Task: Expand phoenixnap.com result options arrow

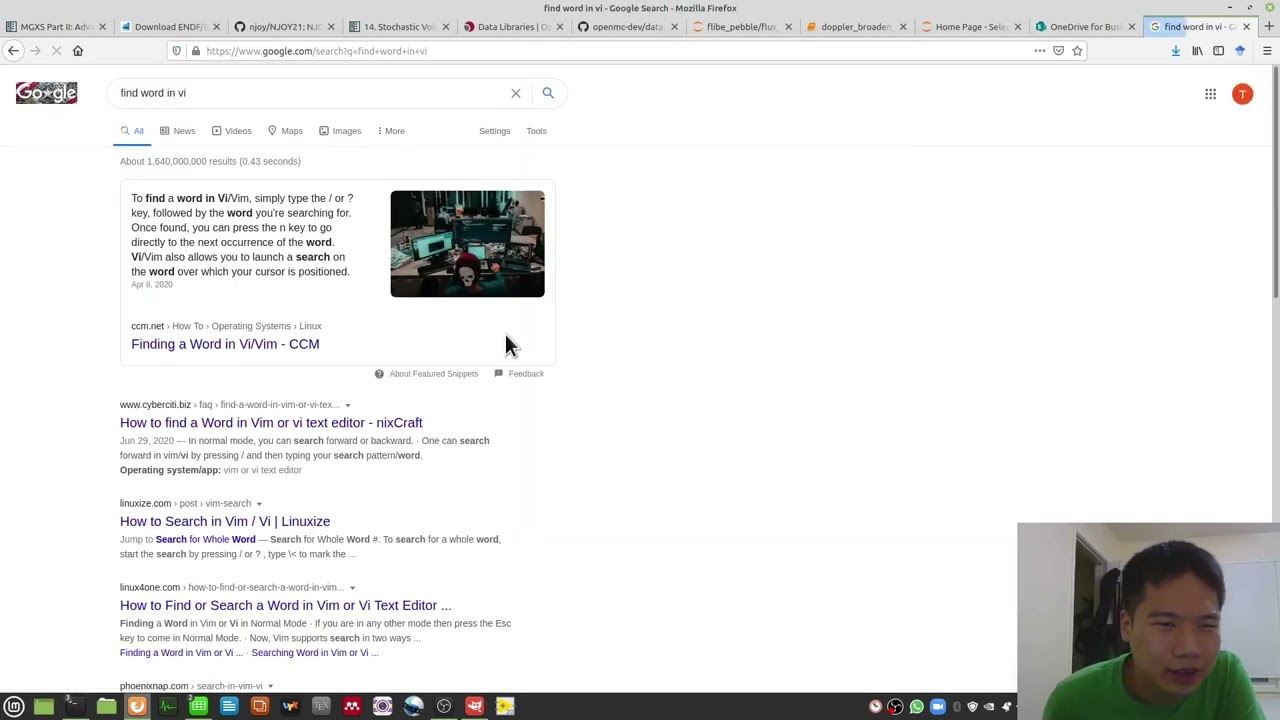Action: (270, 686)
